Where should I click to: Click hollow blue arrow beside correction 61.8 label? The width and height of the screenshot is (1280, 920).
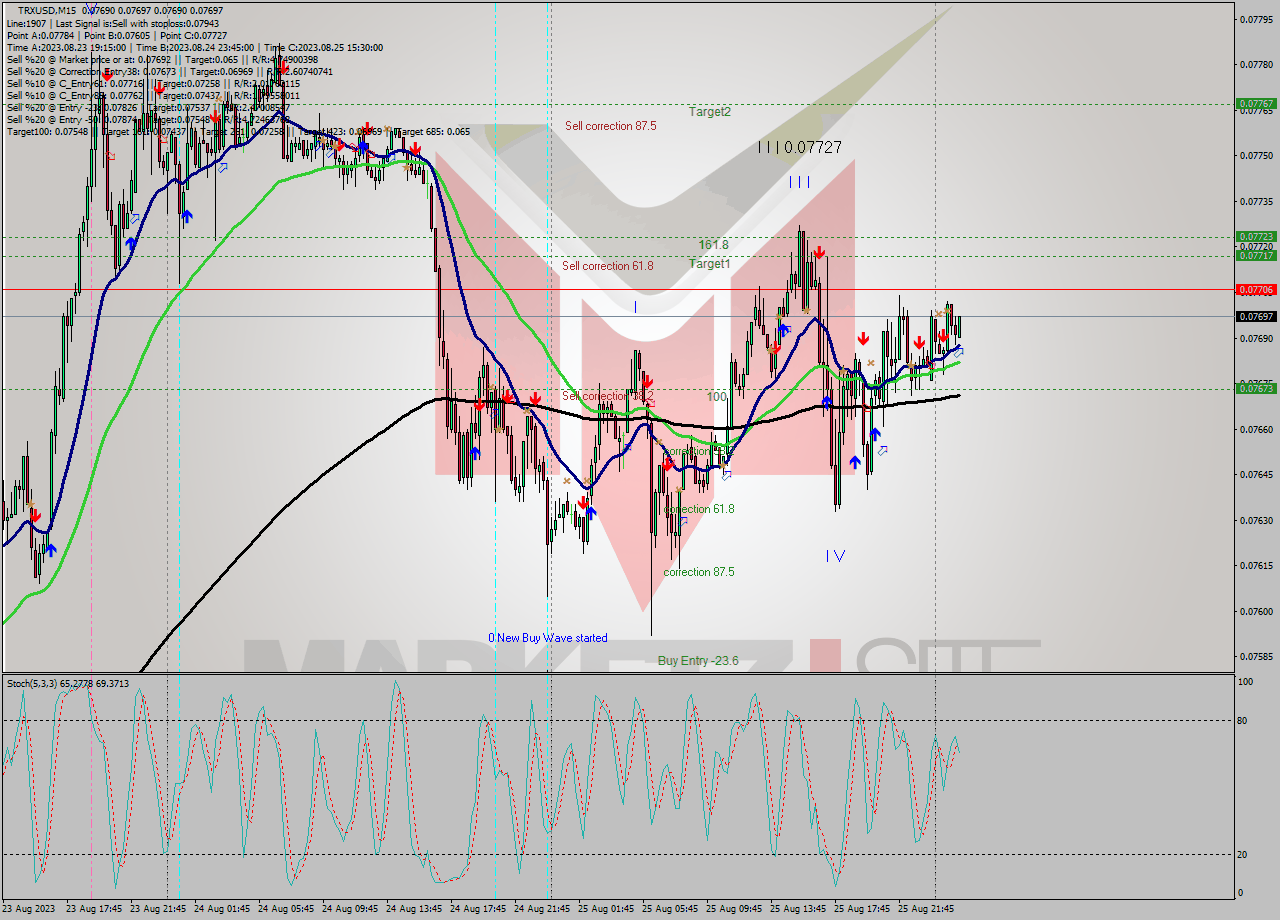(x=683, y=521)
